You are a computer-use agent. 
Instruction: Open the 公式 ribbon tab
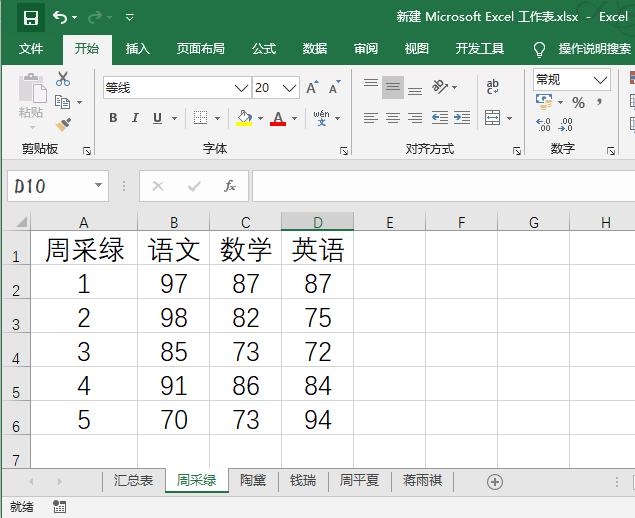(264, 49)
